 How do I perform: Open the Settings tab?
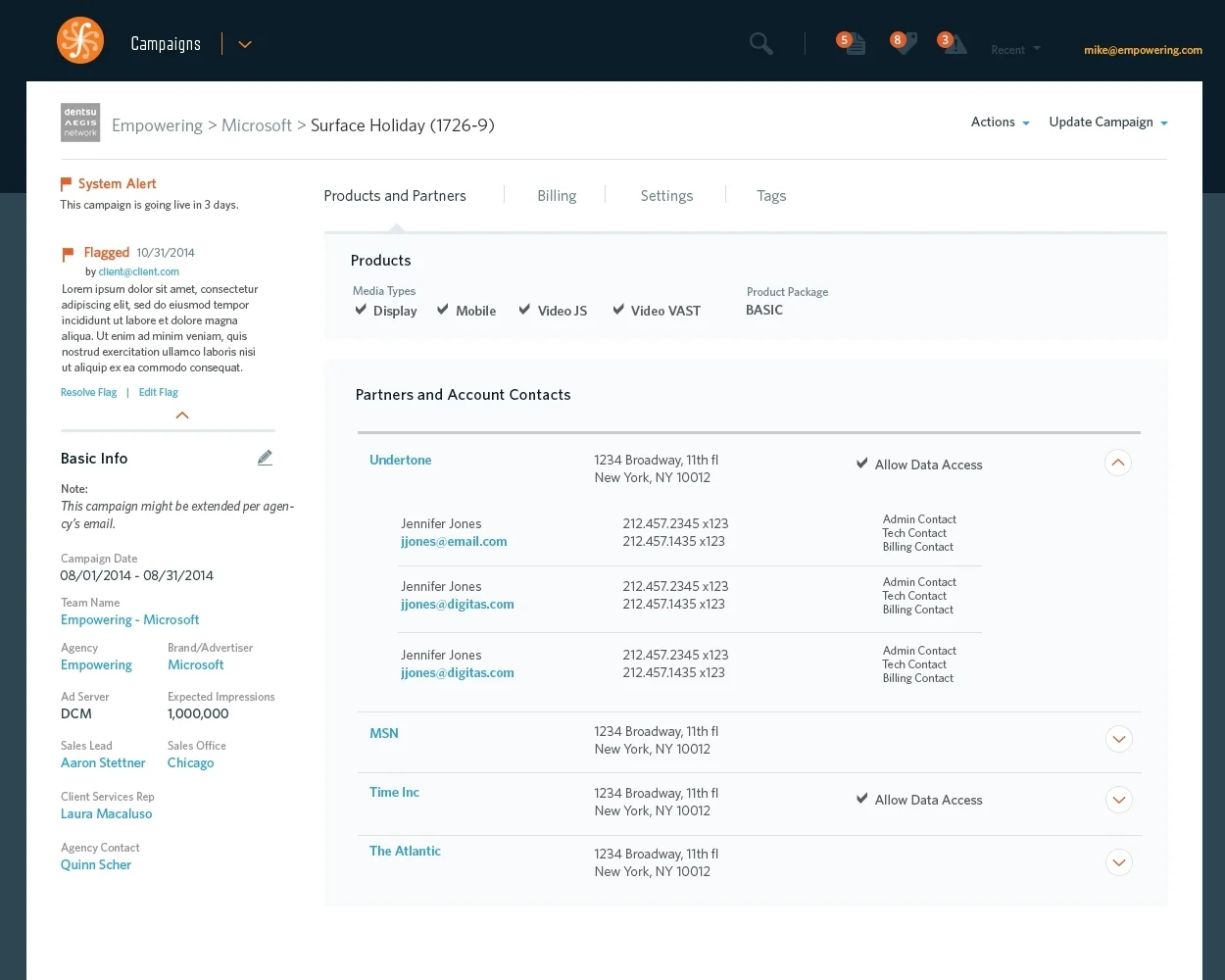point(666,195)
